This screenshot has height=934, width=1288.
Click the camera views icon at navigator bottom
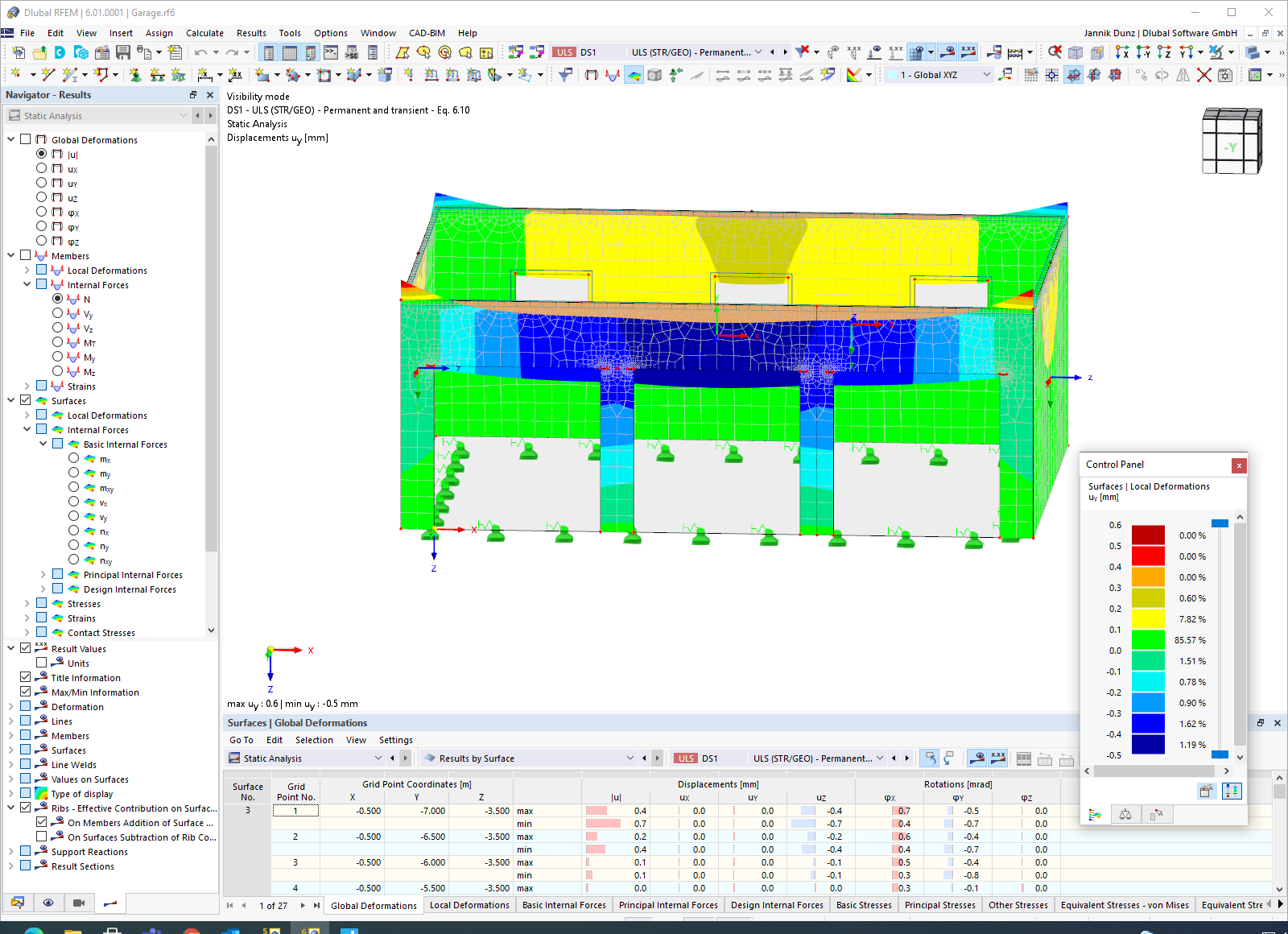pyautogui.click(x=79, y=903)
